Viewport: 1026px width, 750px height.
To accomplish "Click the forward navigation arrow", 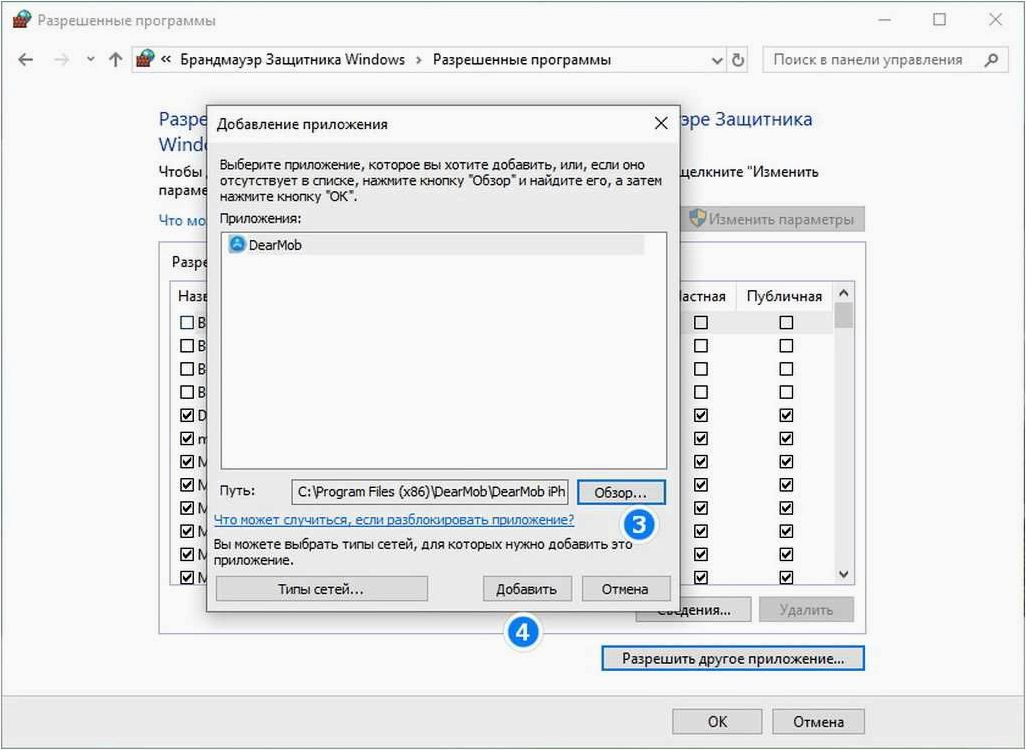I will 61,60.
